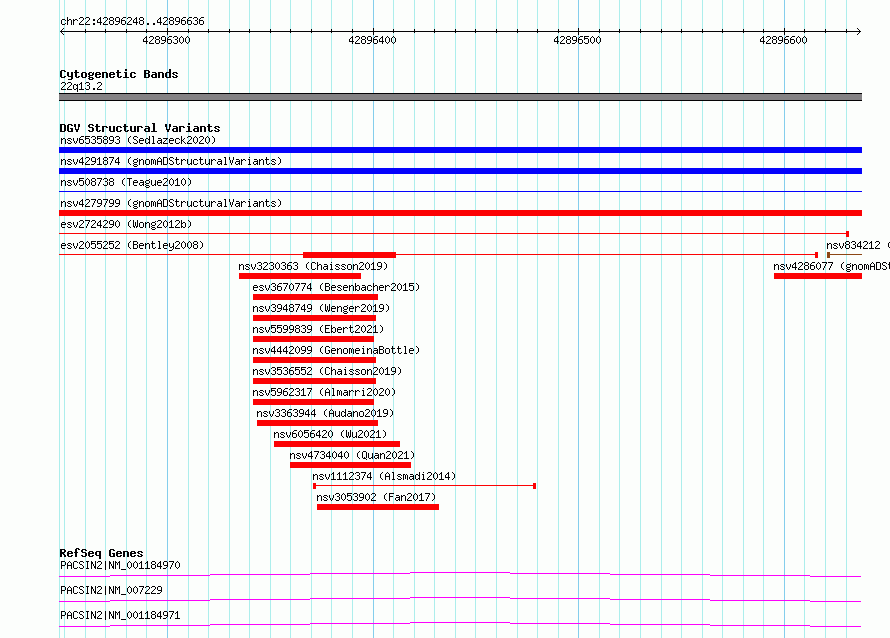This screenshot has height=638, width=890.
Task: Click the nsv6535893 (Sedlazeck2020) variant label
Action: coord(138,140)
